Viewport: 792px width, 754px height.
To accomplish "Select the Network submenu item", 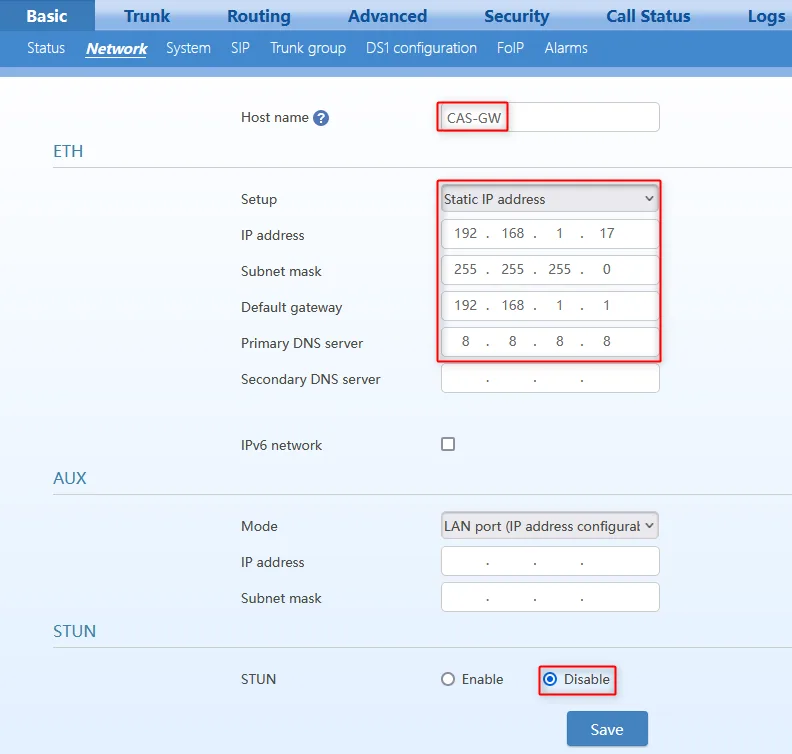I will [x=116, y=48].
